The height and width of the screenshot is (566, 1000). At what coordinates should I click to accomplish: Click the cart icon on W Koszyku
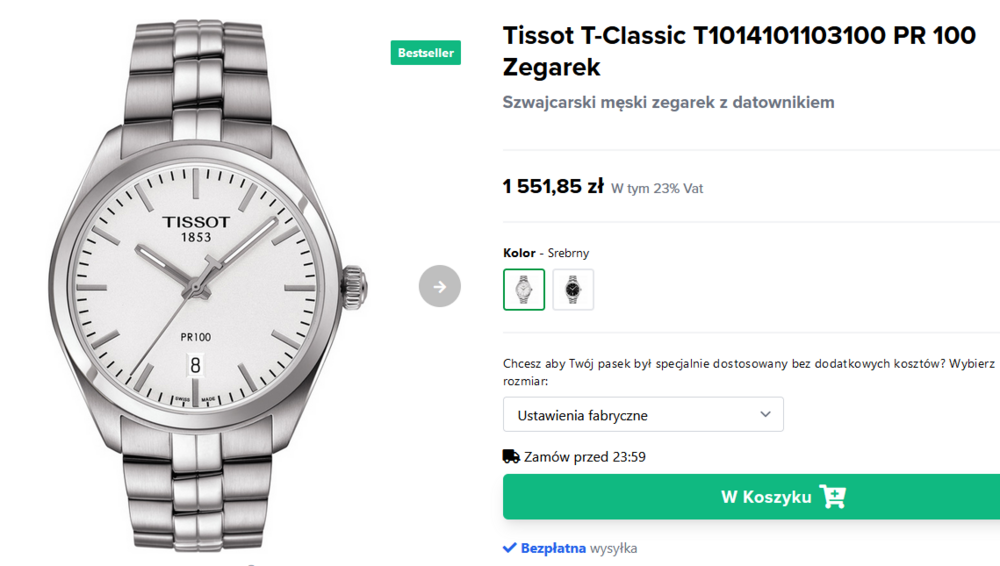point(832,497)
